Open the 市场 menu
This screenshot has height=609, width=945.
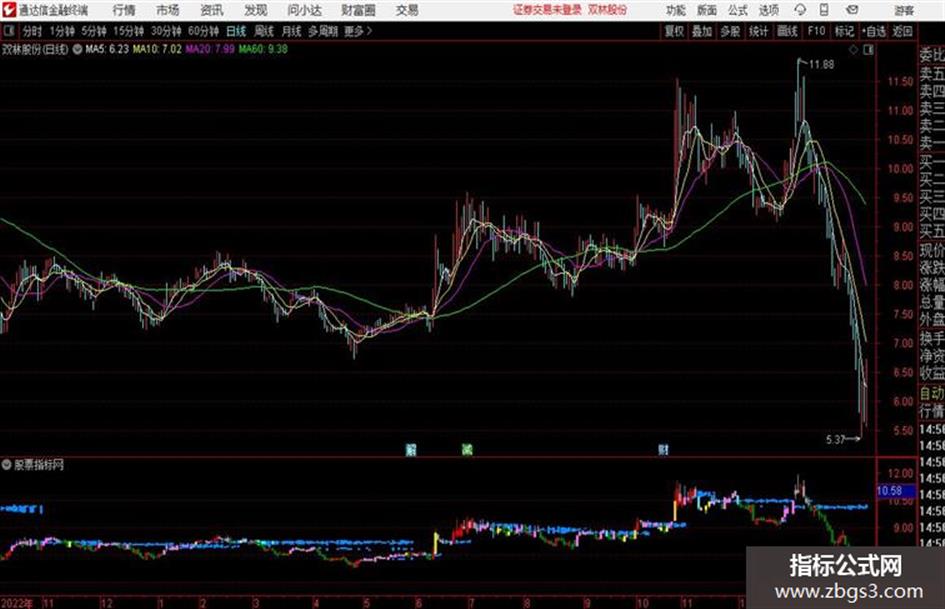(168, 10)
